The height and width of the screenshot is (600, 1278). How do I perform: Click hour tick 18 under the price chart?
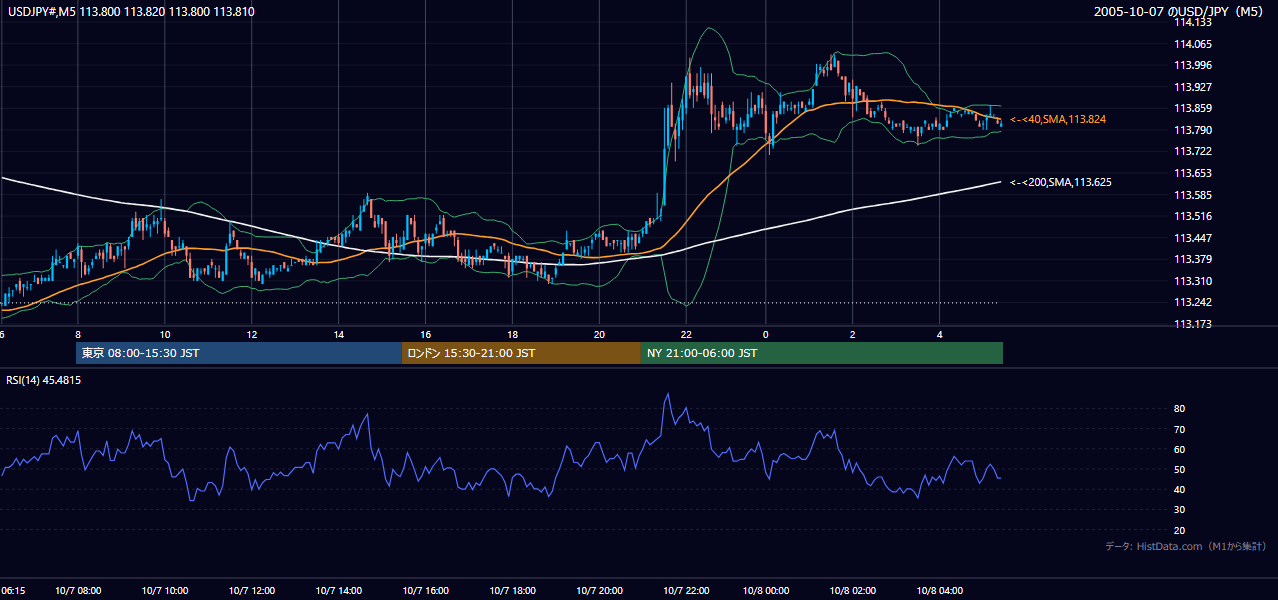click(x=513, y=334)
